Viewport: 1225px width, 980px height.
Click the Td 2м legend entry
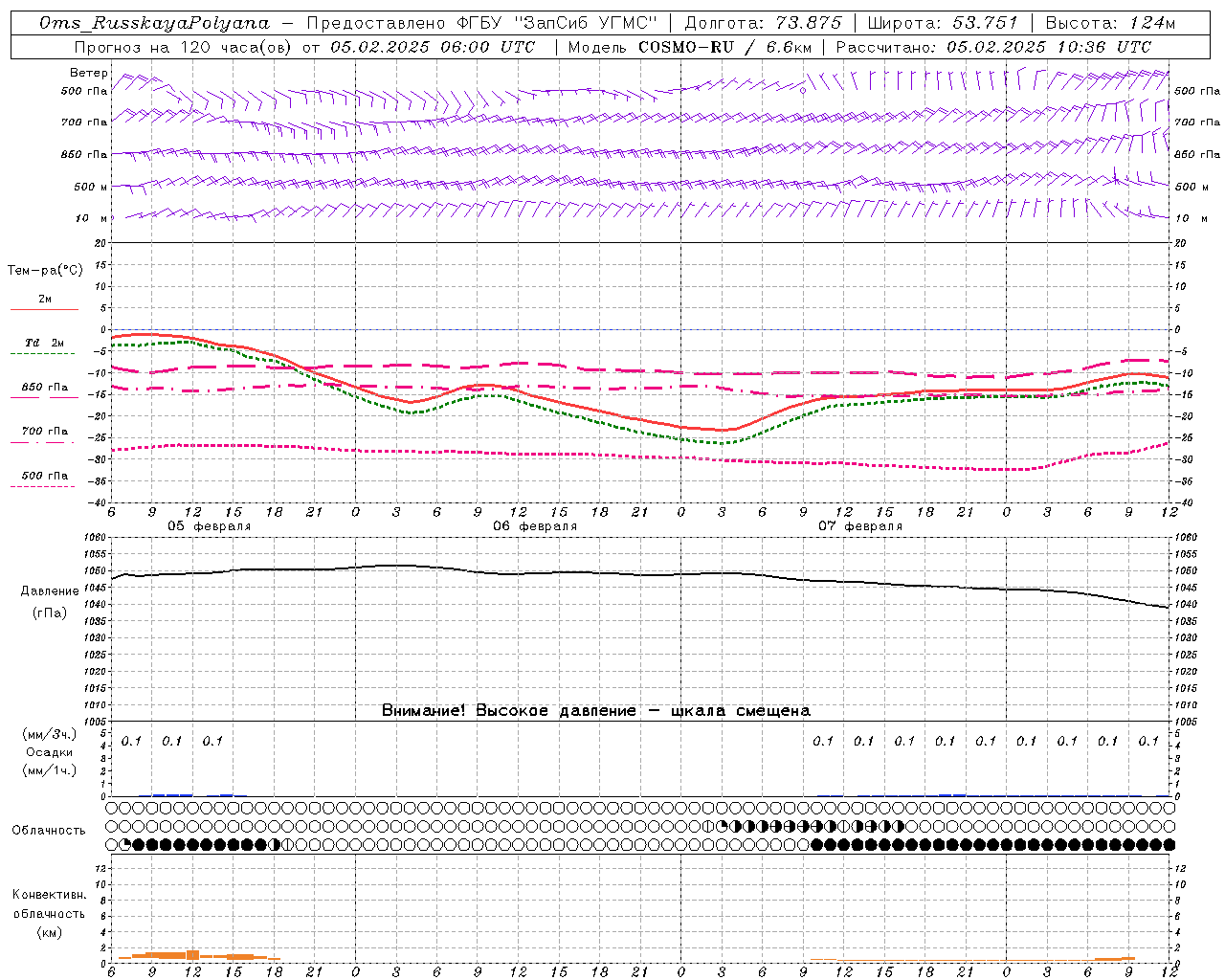click(45, 343)
